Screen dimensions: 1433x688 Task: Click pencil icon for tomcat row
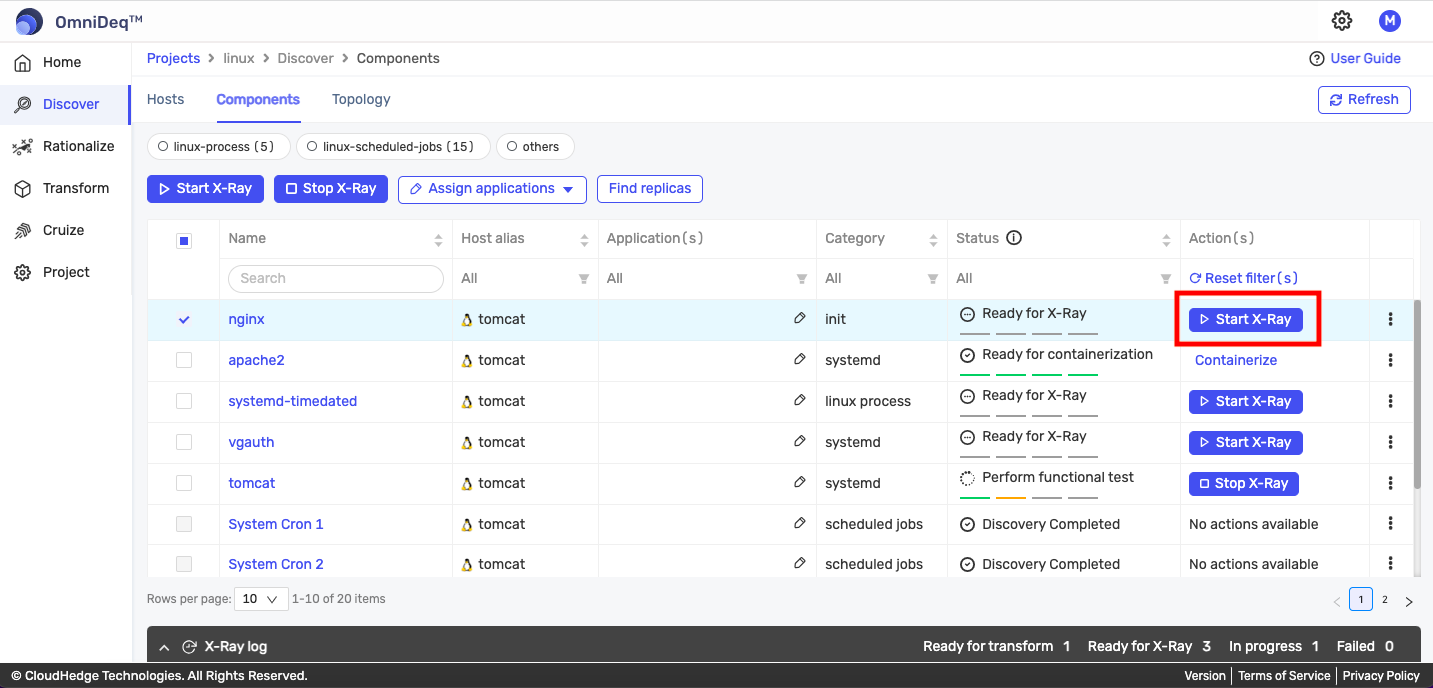[799, 482]
